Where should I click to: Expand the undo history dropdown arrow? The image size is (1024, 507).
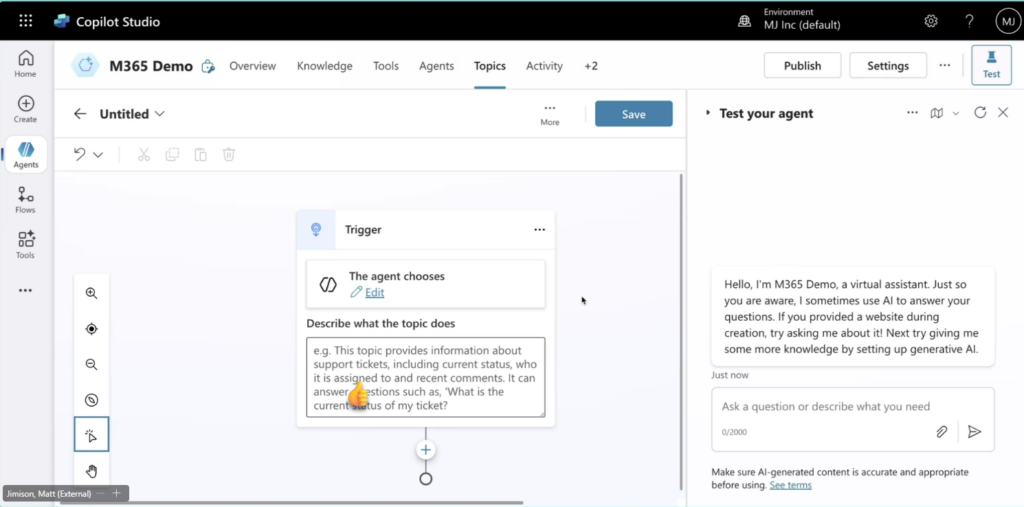(98, 155)
